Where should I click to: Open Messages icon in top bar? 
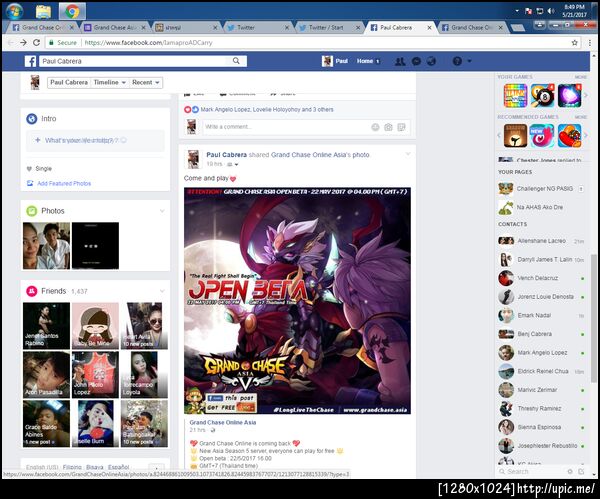click(416, 61)
